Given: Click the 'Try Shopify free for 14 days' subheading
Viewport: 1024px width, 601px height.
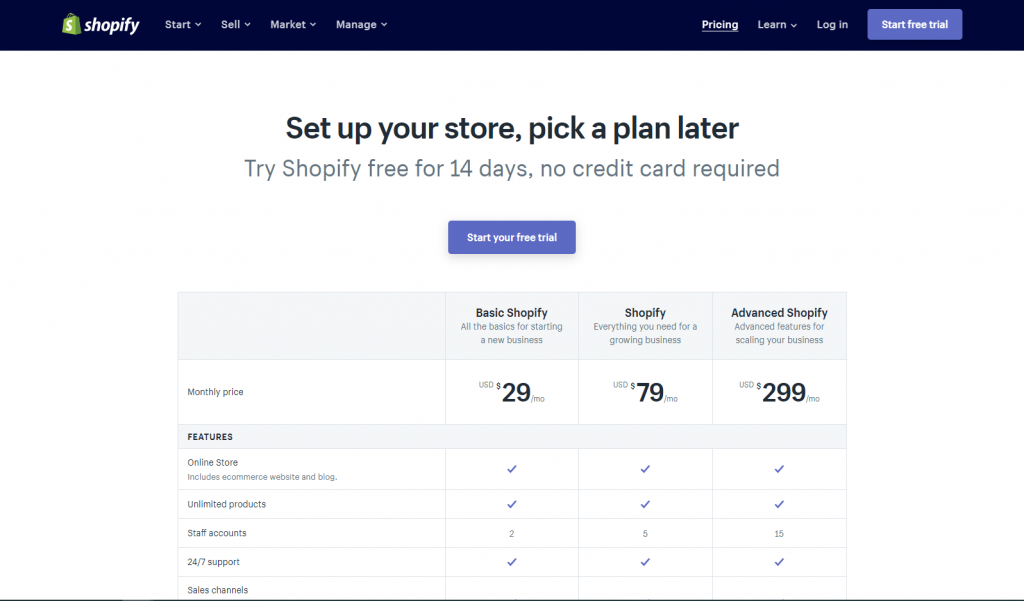Looking at the screenshot, I should (x=512, y=169).
